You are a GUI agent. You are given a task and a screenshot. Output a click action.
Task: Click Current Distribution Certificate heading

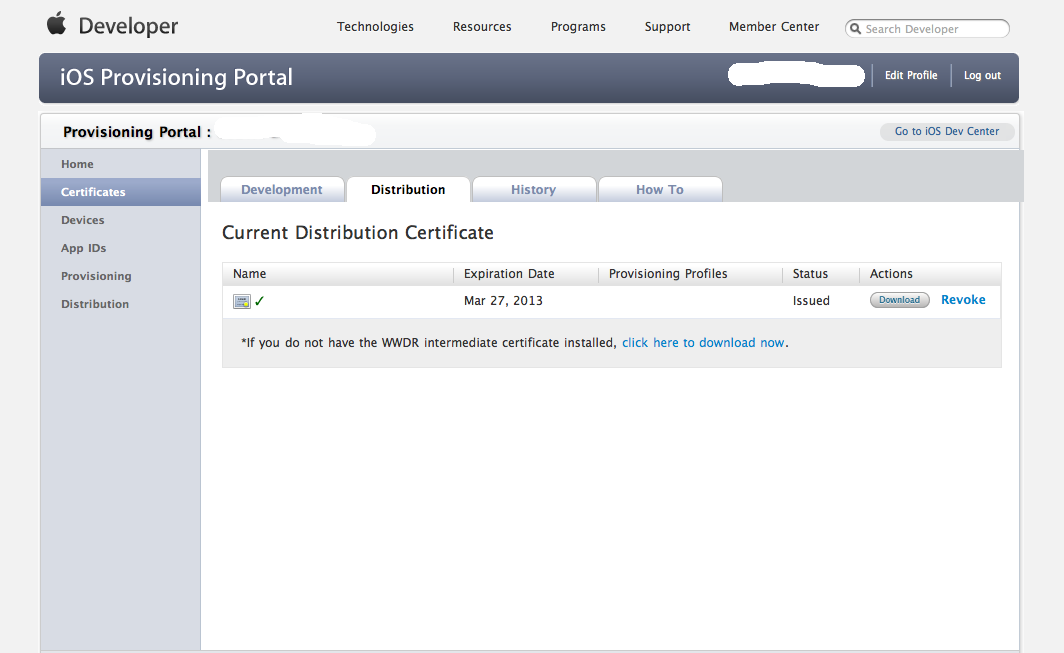pyautogui.click(x=358, y=232)
